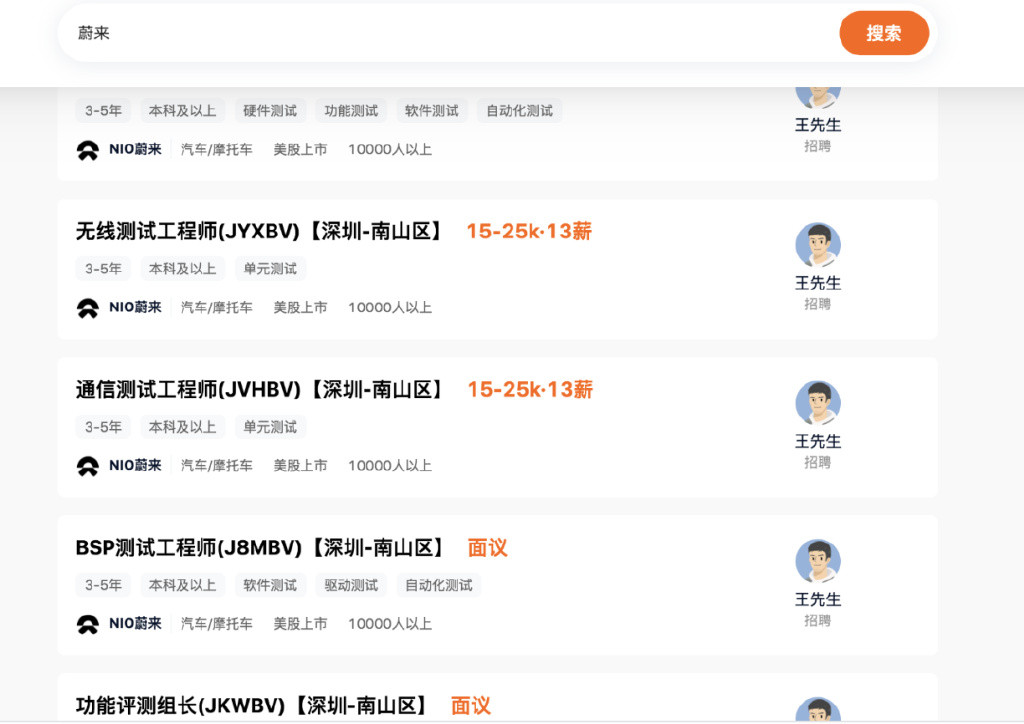Click 本科及以上 tag in 无线测试工程师 card

point(183,269)
